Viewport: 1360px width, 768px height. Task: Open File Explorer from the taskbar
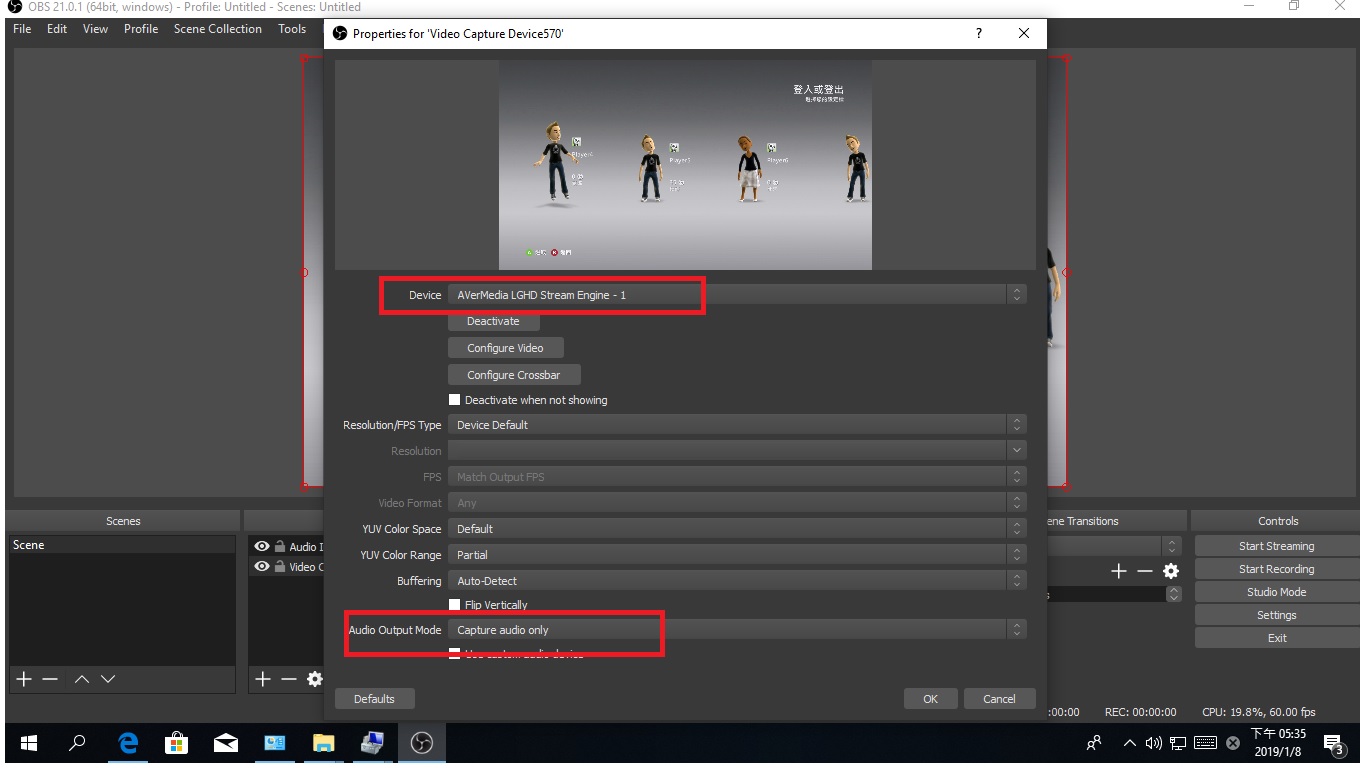point(323,743)
